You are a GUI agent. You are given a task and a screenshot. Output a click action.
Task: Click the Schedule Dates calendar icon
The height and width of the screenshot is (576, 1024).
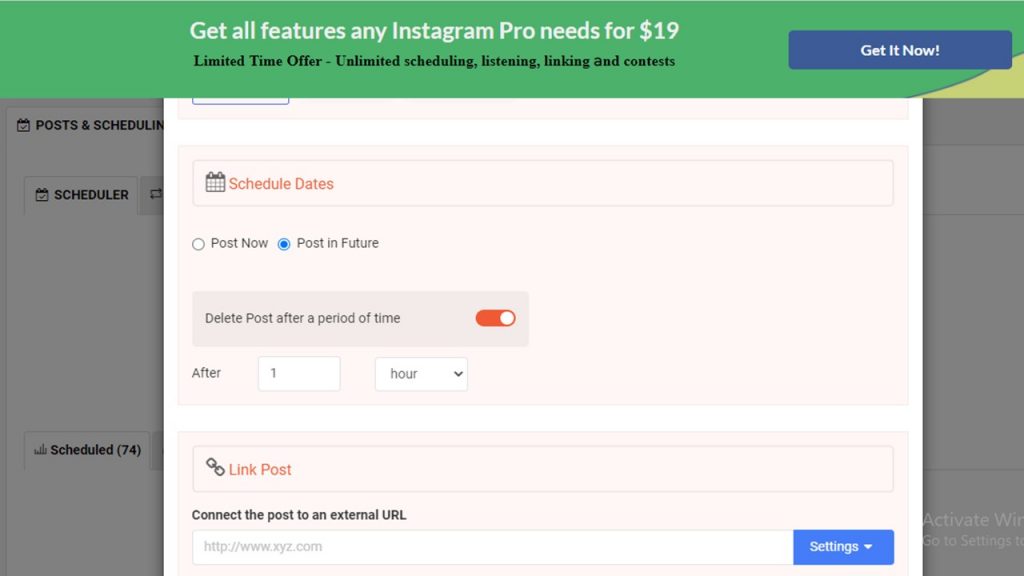(215, 182)
